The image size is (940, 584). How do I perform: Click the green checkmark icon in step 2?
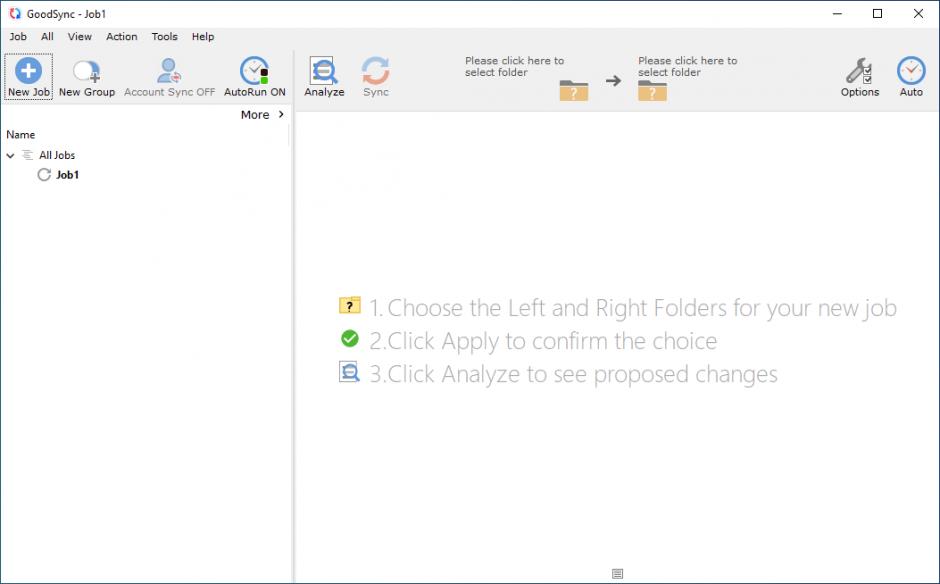(350, 339)
